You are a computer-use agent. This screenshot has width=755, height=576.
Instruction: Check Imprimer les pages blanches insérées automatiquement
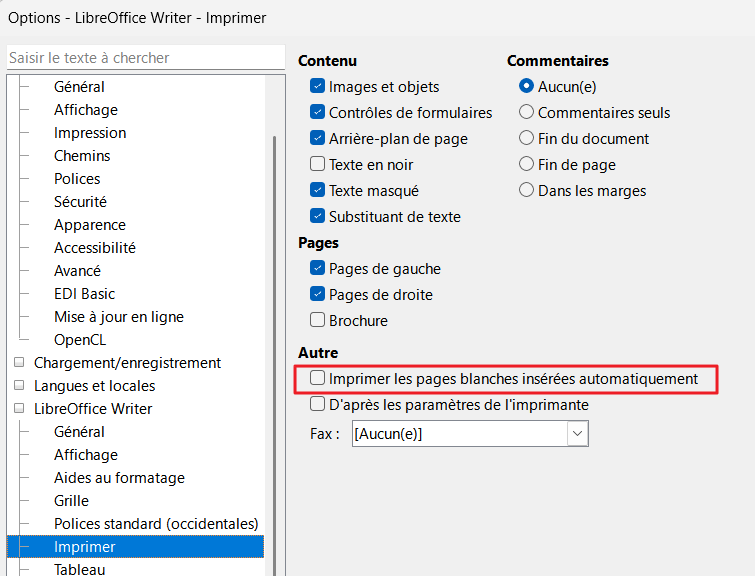pos(317,379)
